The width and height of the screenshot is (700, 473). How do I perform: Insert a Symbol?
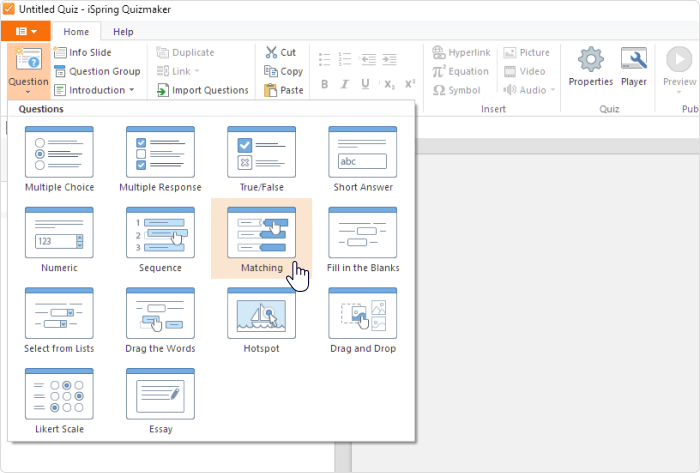(457, 90)
